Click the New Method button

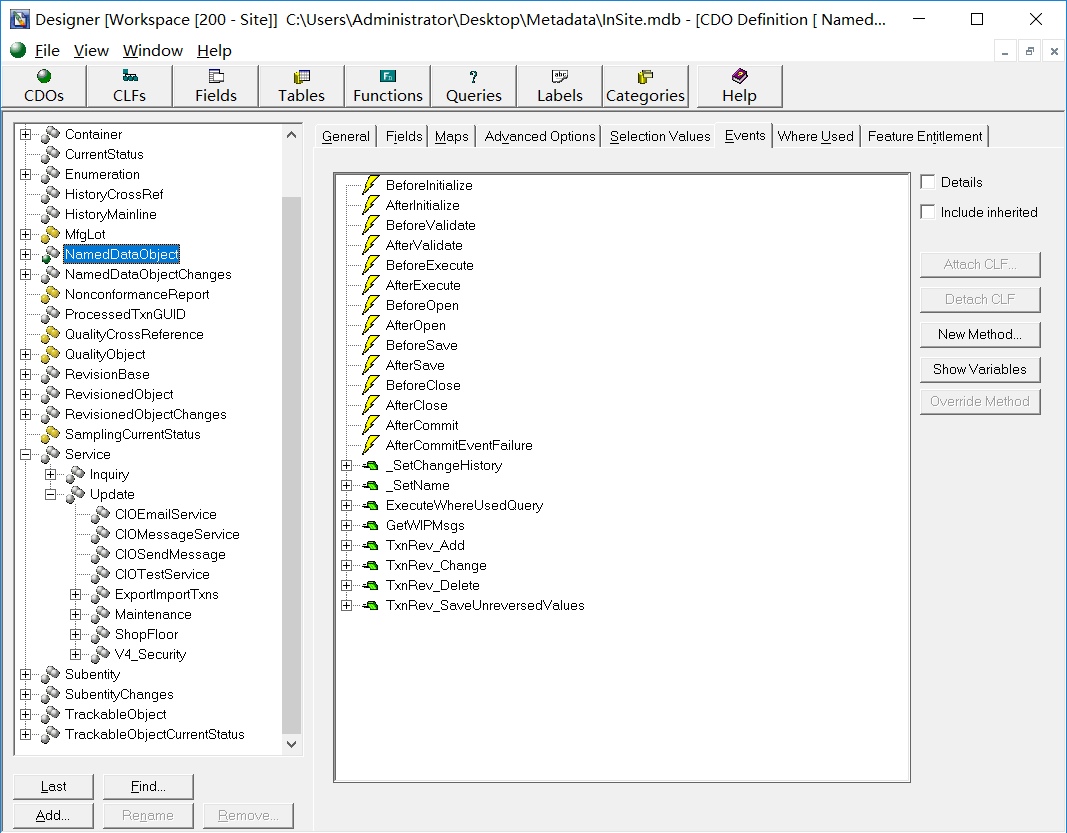coord(979,334)
